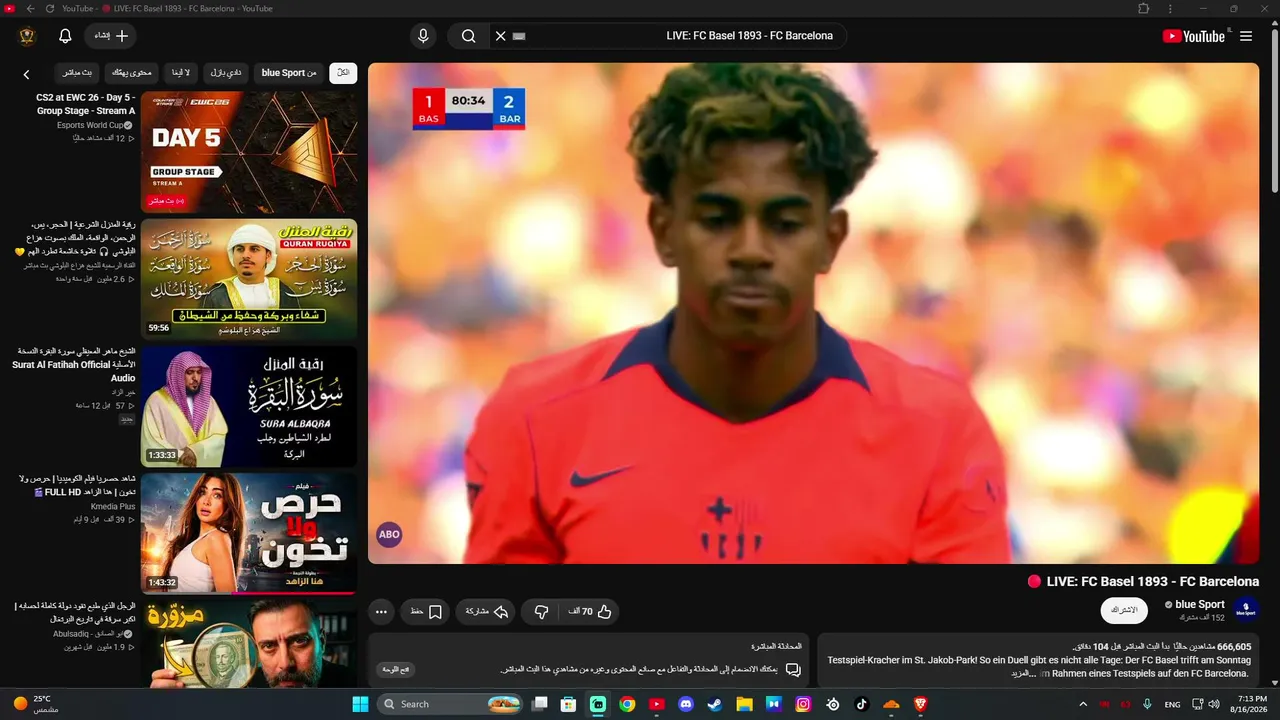Click the 'Surat Al Fatihah Official Audio' title
The width and height of the screenshot is (1280, 720).
pos(76,365)
